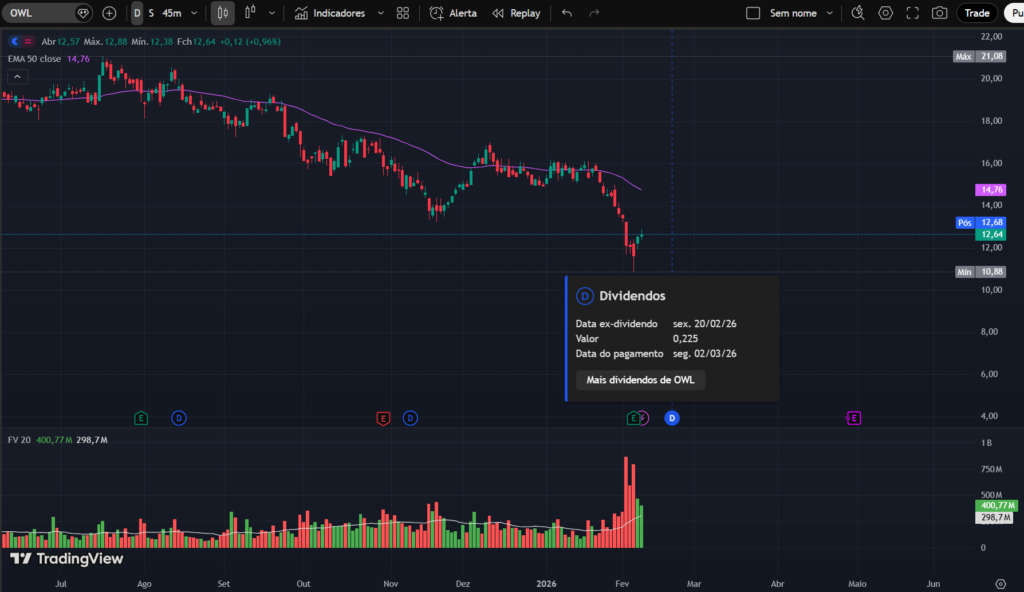
Task: Click the quick search magnifier icon
Action: [857, 13]
